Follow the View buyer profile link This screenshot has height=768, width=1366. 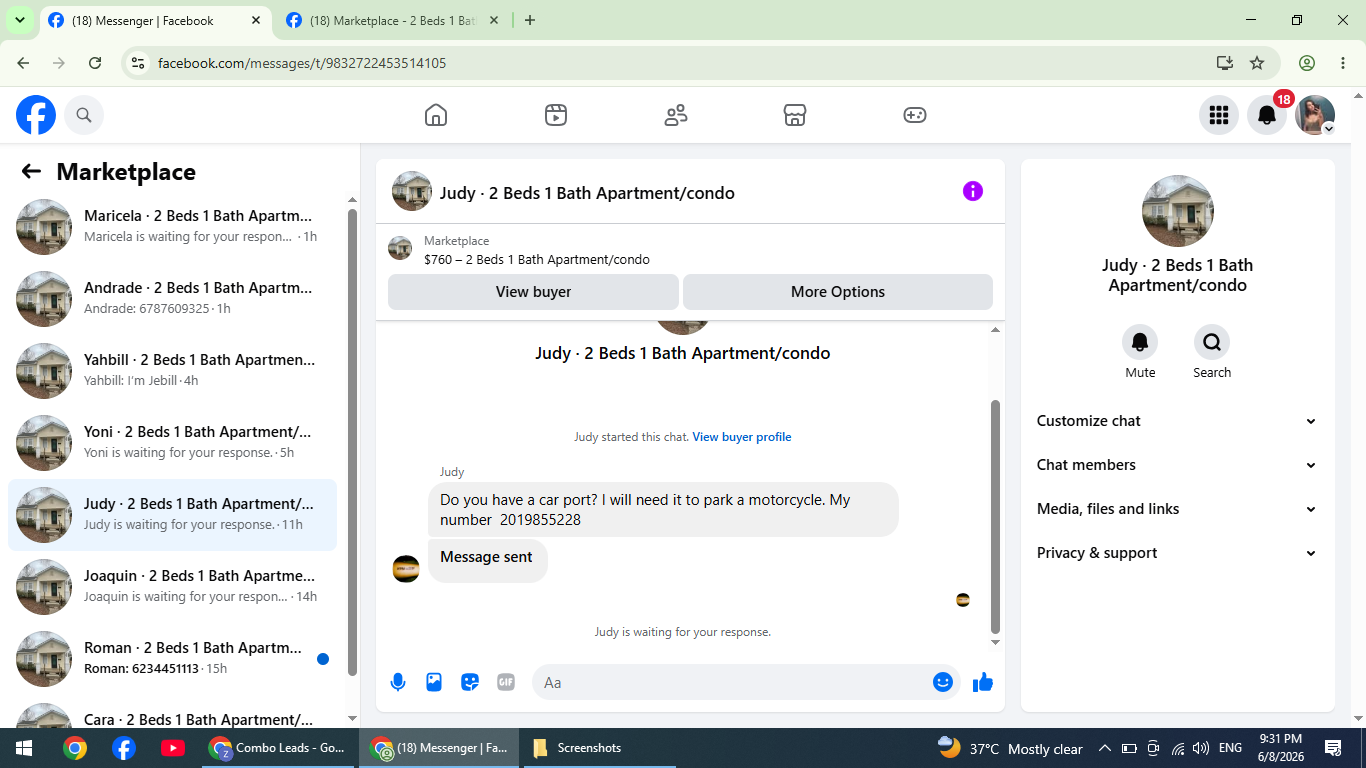pos(742,437)
